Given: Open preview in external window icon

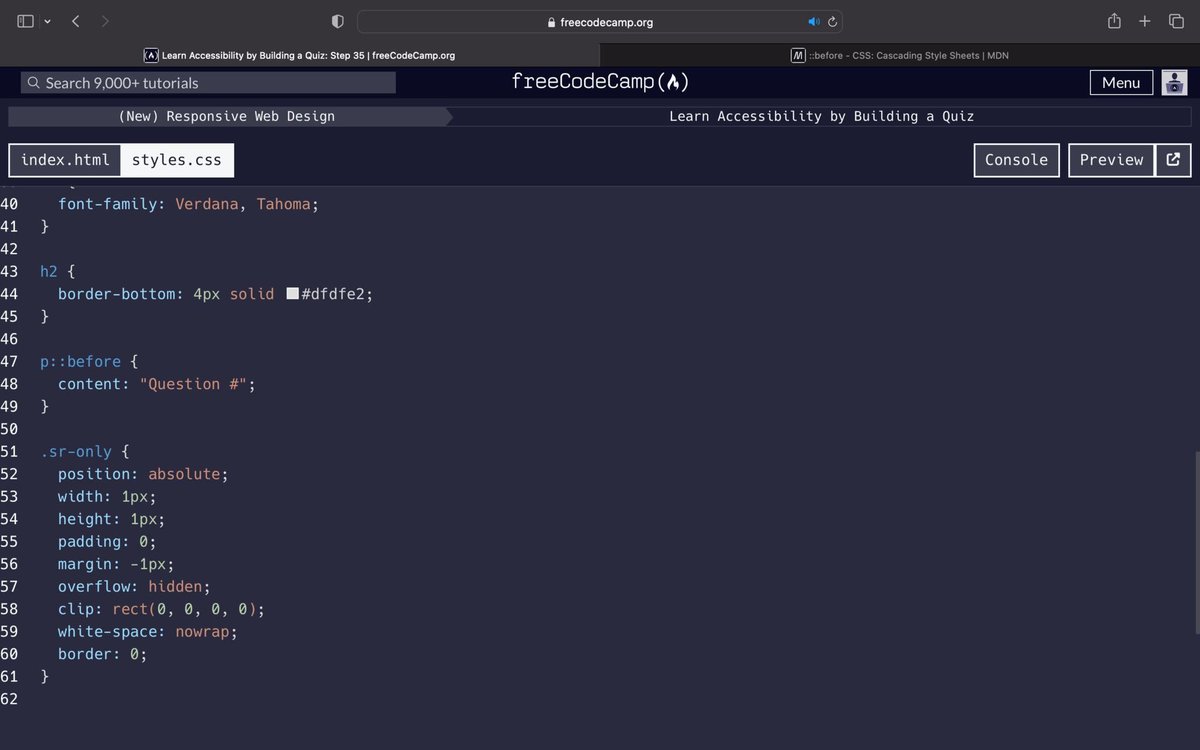Looking at the screenshot, I should click(x=1174, y=160).
